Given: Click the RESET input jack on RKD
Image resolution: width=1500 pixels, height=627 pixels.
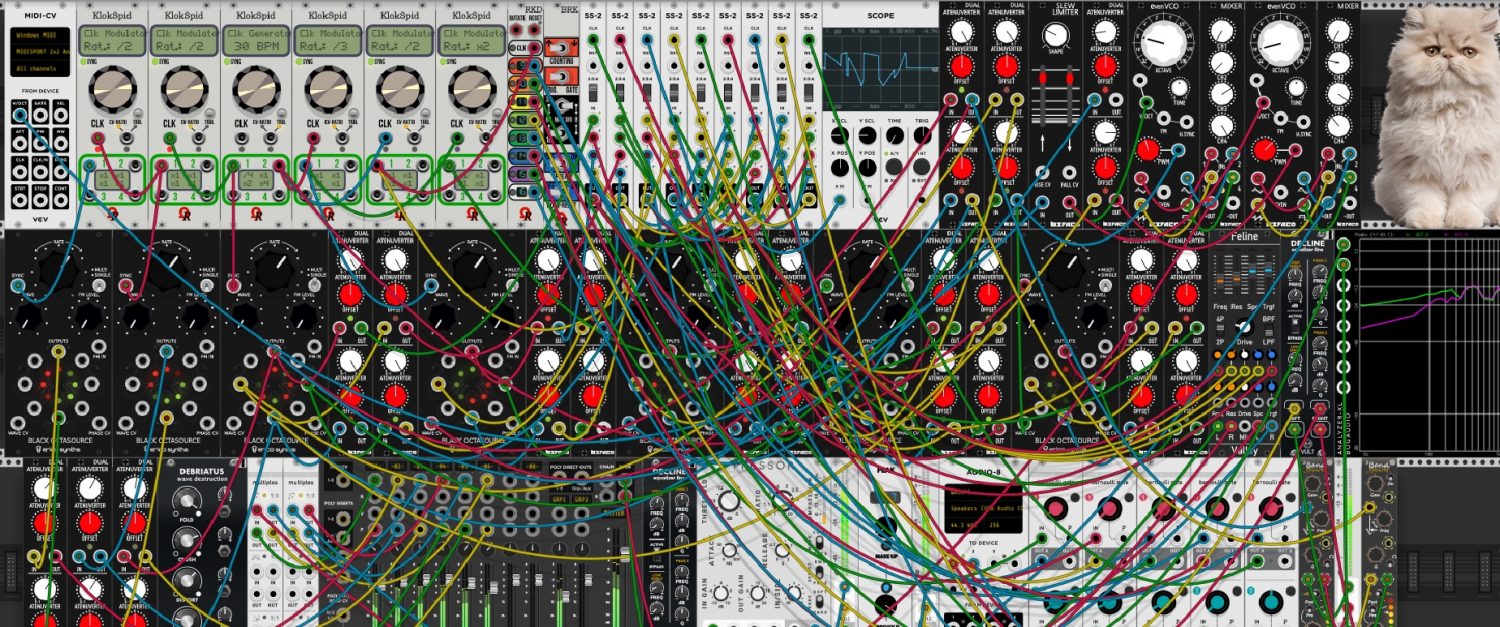Looking at the screenshot, I should [x=534, y=29].
